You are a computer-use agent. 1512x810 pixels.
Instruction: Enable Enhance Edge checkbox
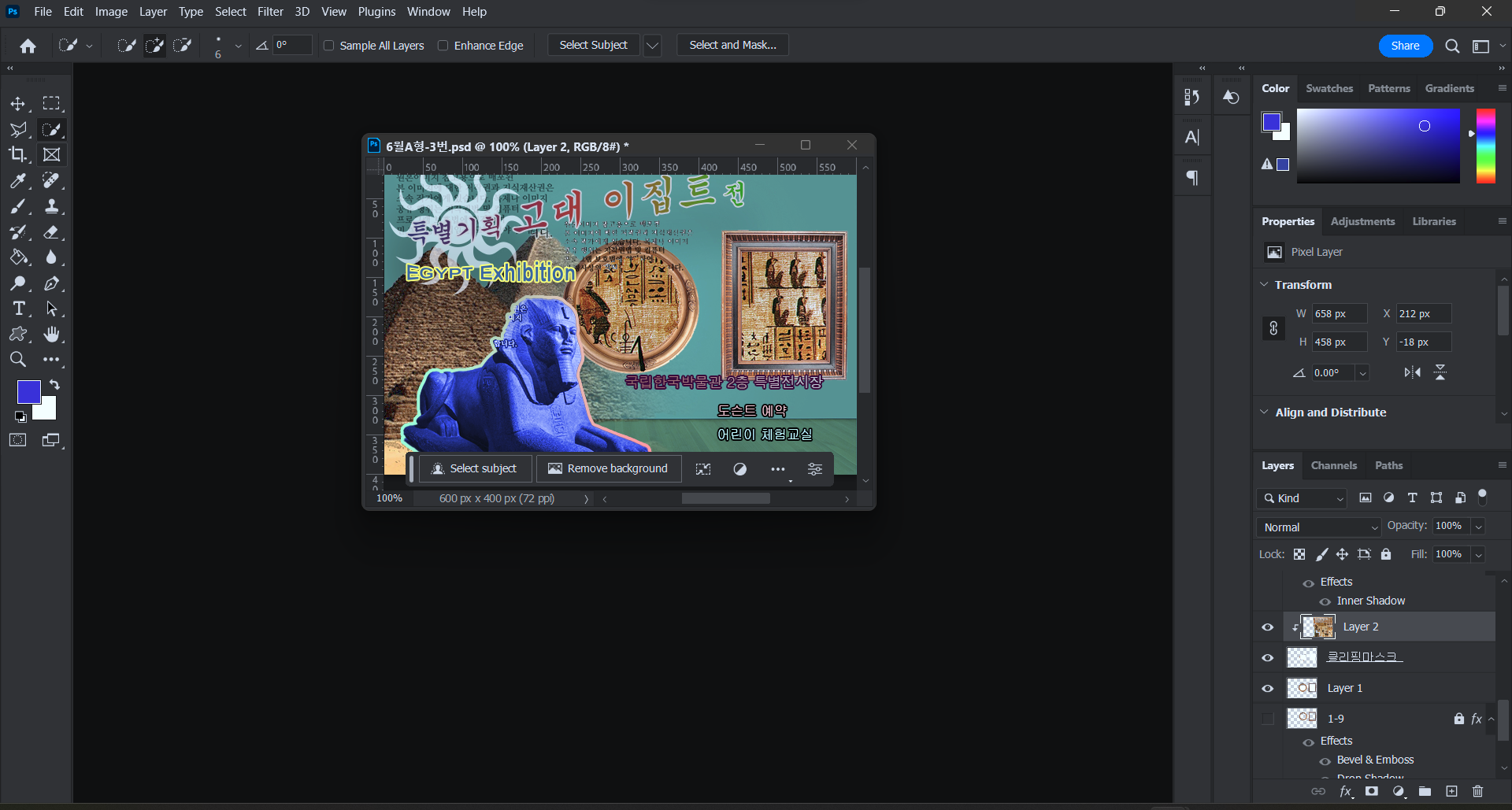443,46
